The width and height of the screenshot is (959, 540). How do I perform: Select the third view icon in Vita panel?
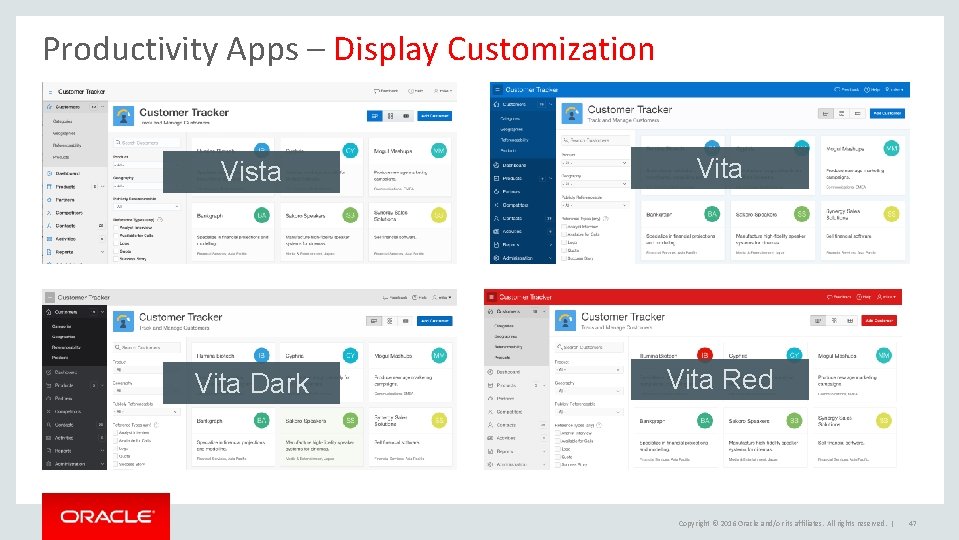(x=857, y=113)
